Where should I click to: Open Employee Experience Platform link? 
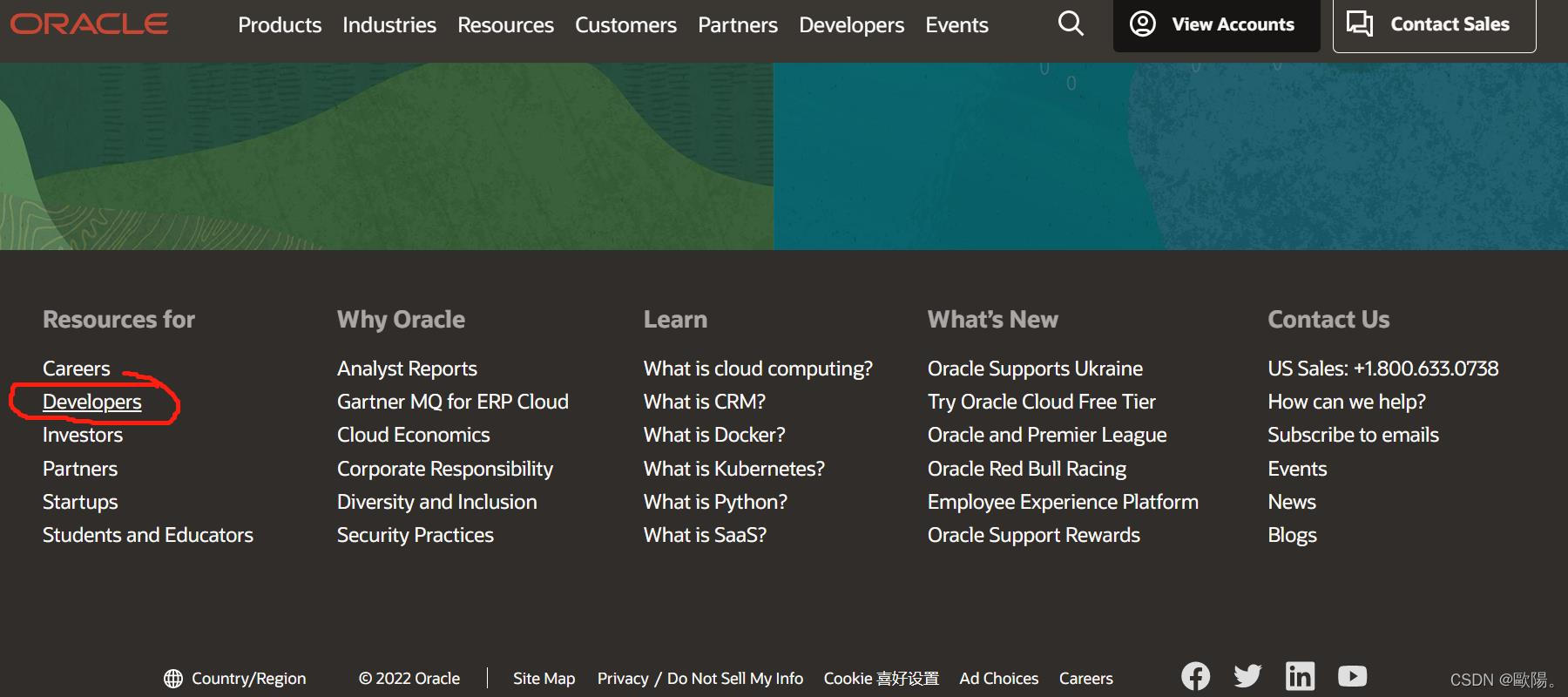[1063, 502]
